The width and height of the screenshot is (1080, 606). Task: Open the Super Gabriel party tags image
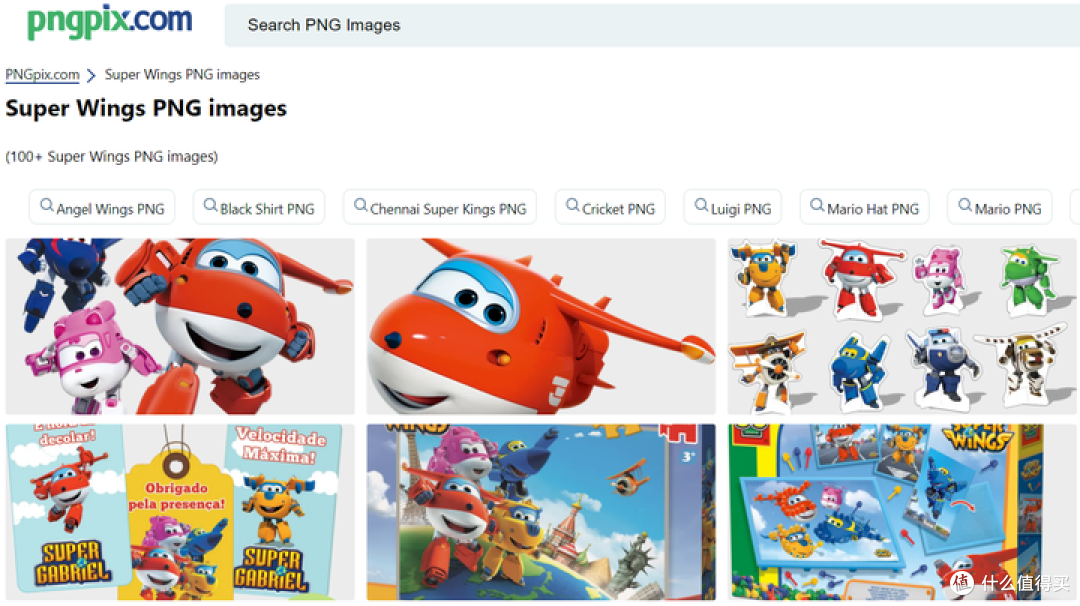pos(180,512)
